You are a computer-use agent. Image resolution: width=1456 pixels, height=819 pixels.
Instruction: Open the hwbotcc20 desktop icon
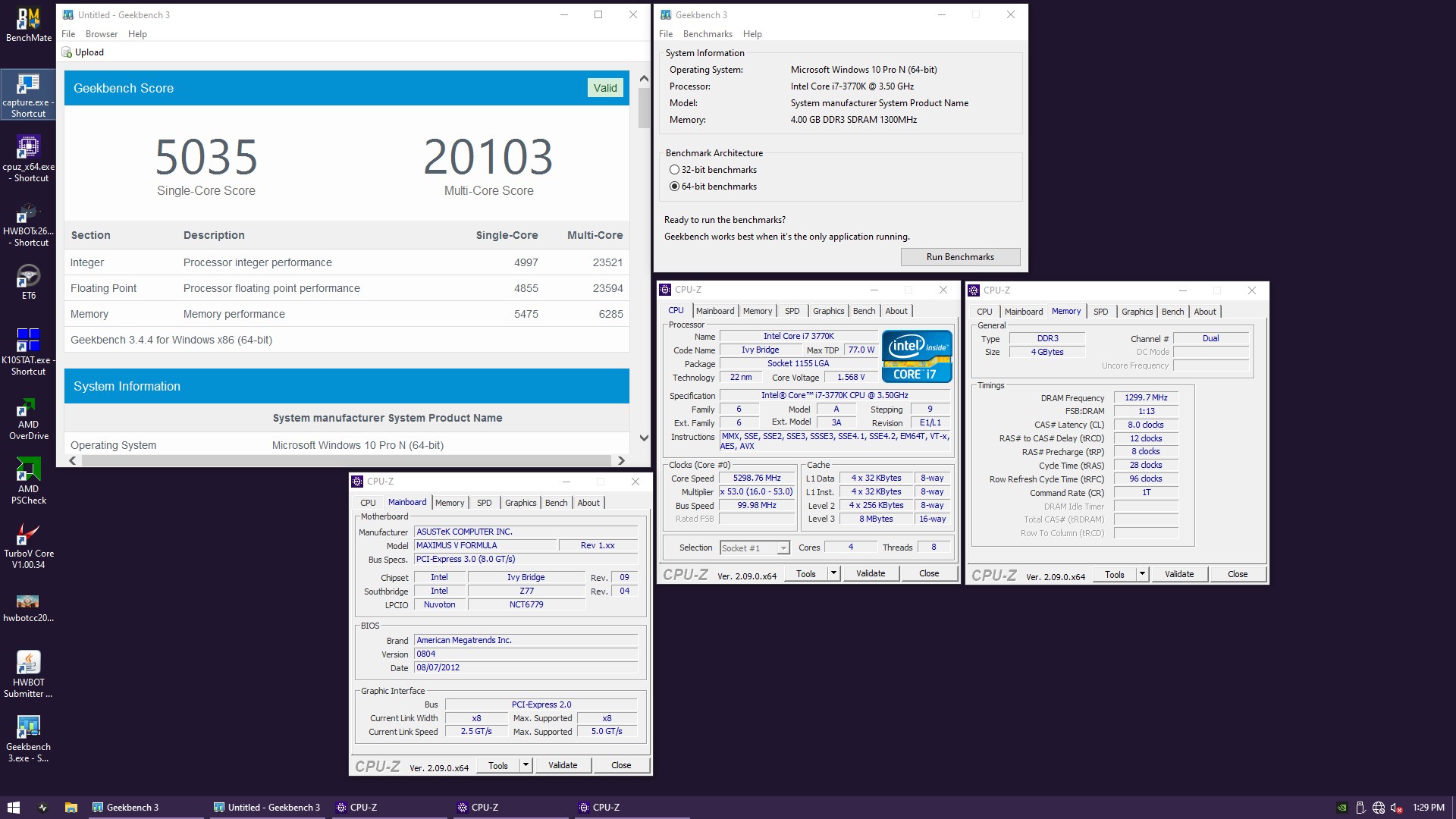[x=29, y=607]
